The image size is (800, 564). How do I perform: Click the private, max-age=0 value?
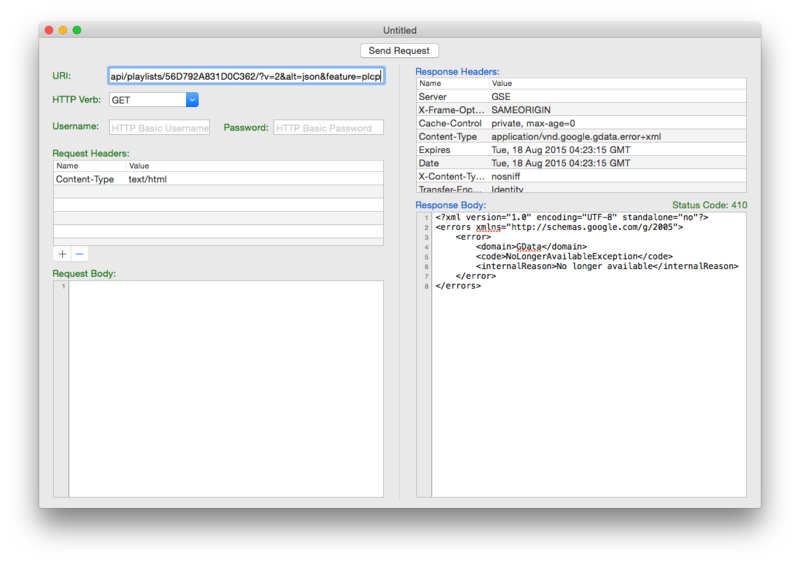click(x=533, y=123)
